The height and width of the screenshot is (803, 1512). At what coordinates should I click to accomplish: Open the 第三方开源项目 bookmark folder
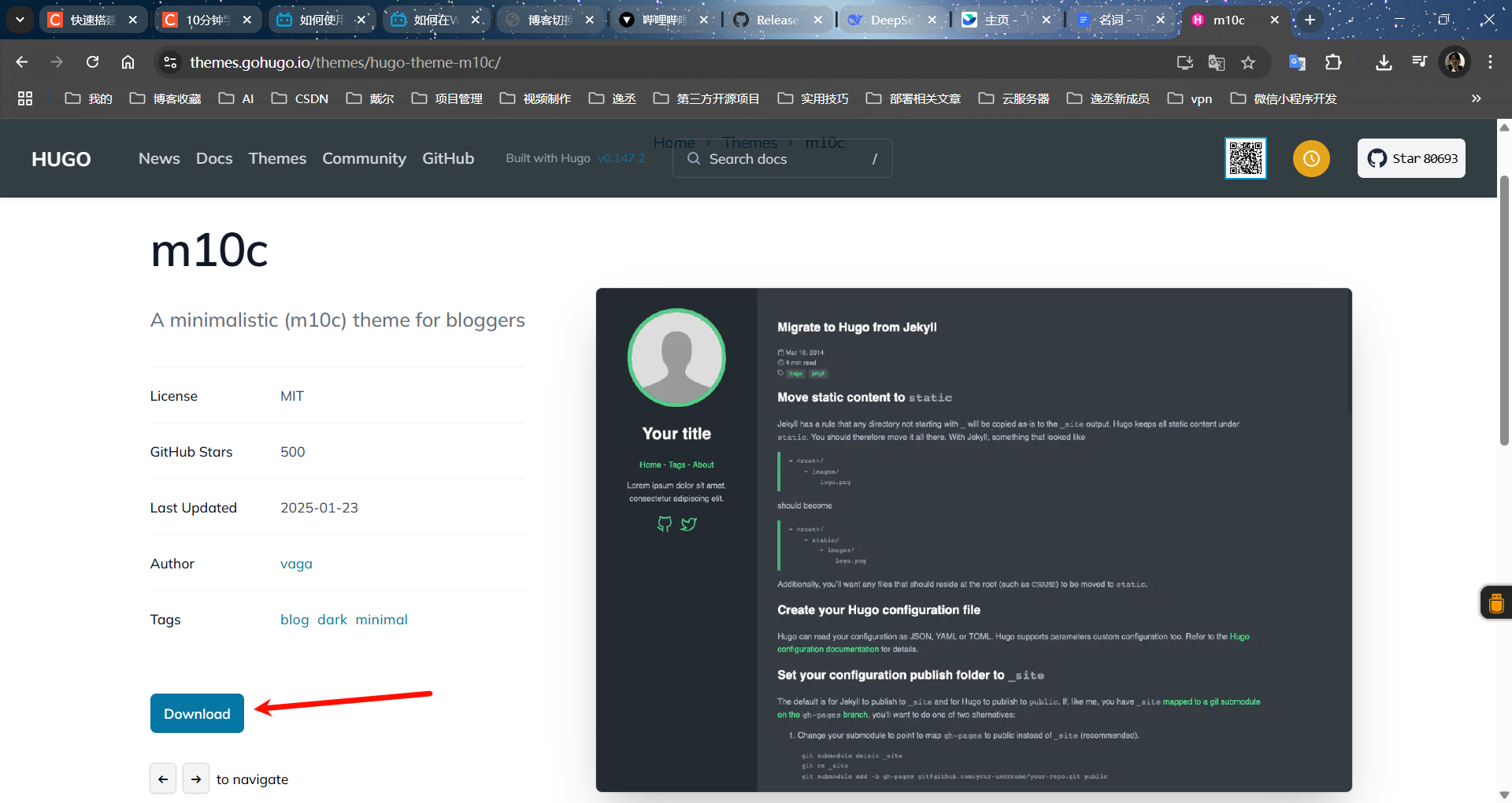click(x=706, y=98)
